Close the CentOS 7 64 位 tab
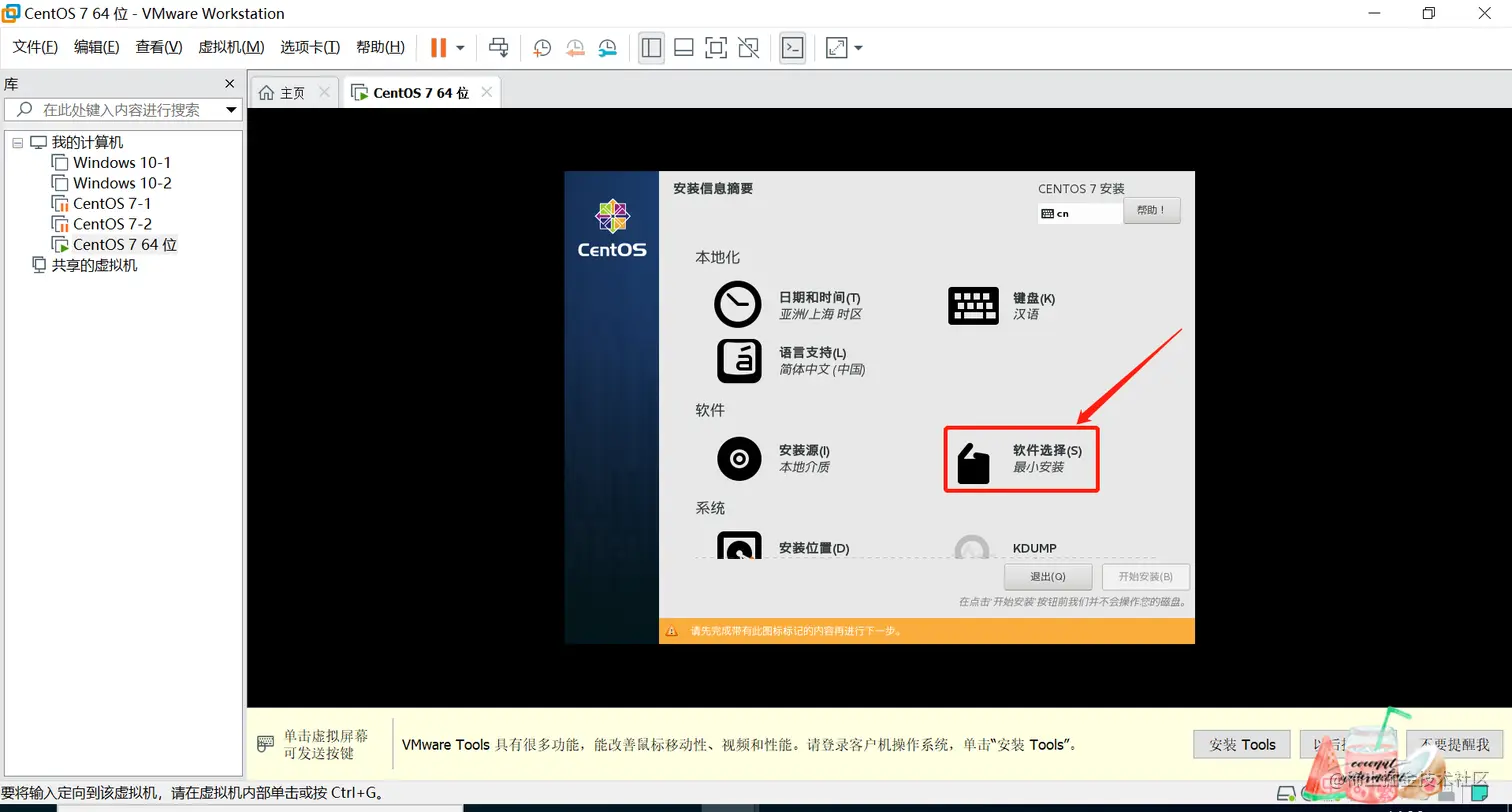 pos(487,92)
